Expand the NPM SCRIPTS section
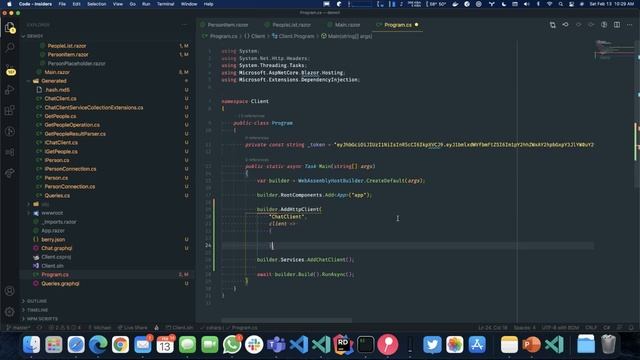640x360 pixels. click(x=42, y=319)
